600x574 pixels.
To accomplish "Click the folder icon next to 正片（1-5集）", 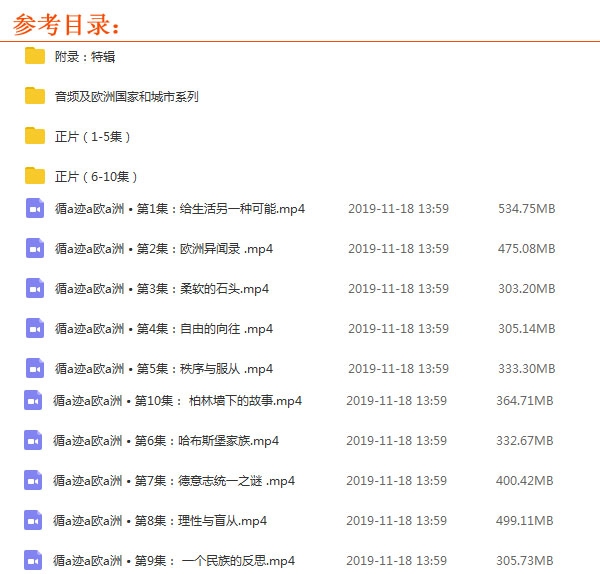I will tap(35, 136).
